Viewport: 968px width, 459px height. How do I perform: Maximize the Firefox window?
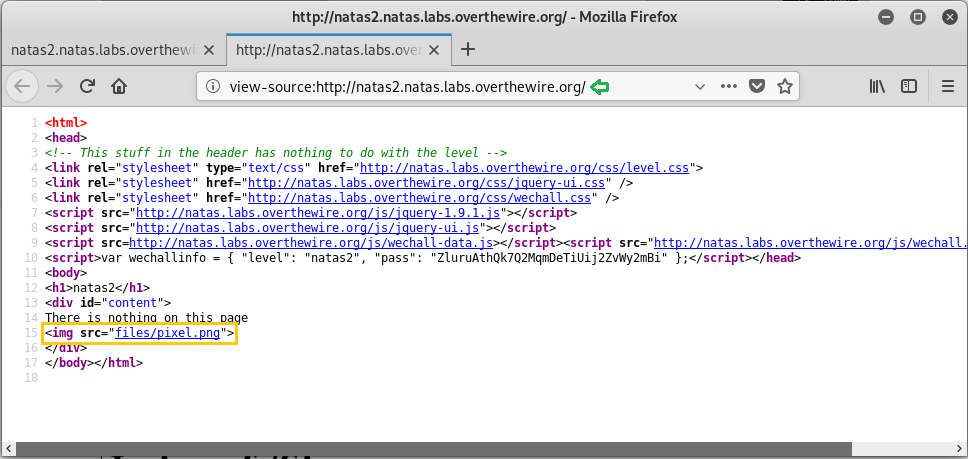point(919,17)
